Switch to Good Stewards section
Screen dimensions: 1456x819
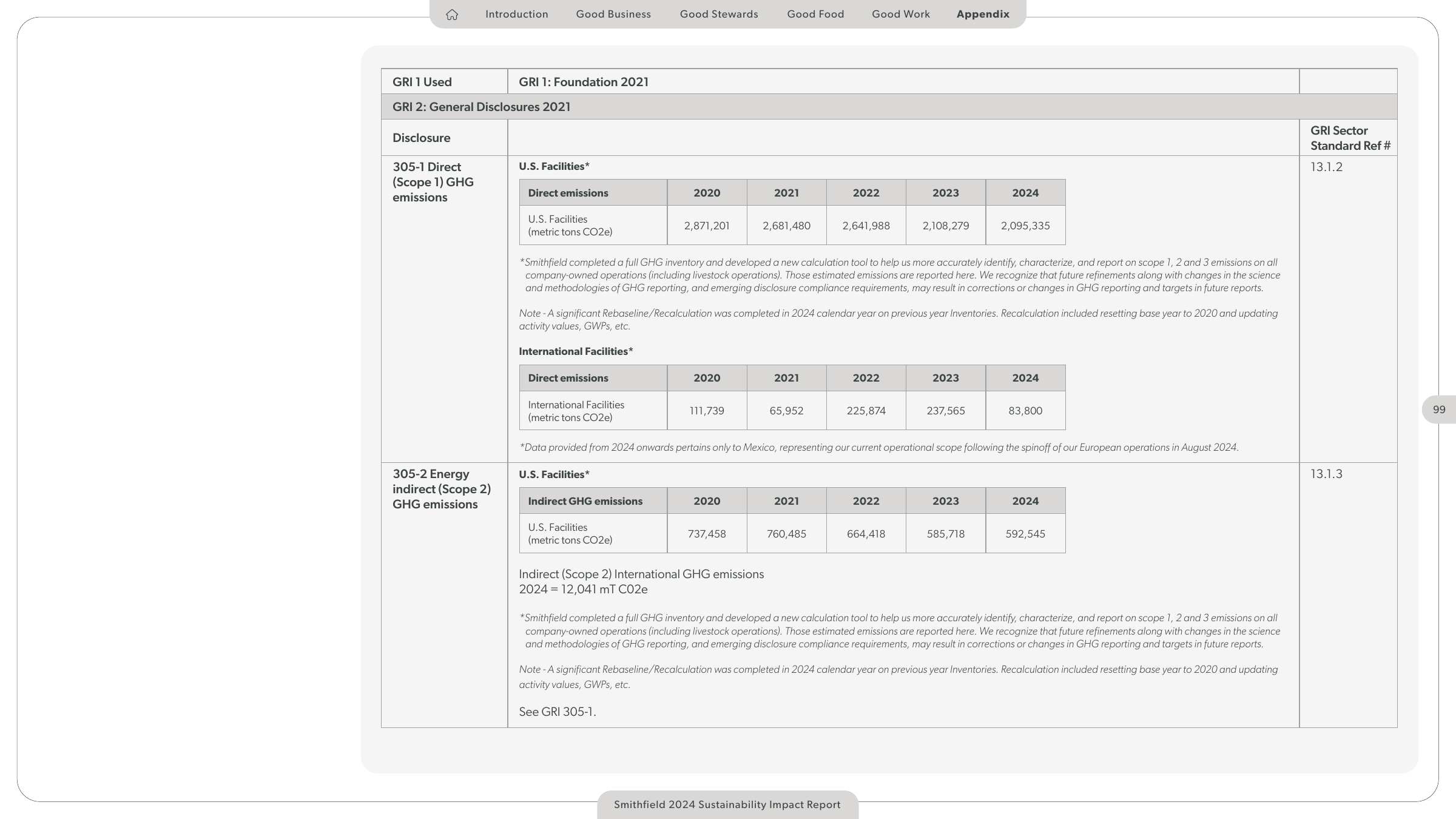pos(719,14)
